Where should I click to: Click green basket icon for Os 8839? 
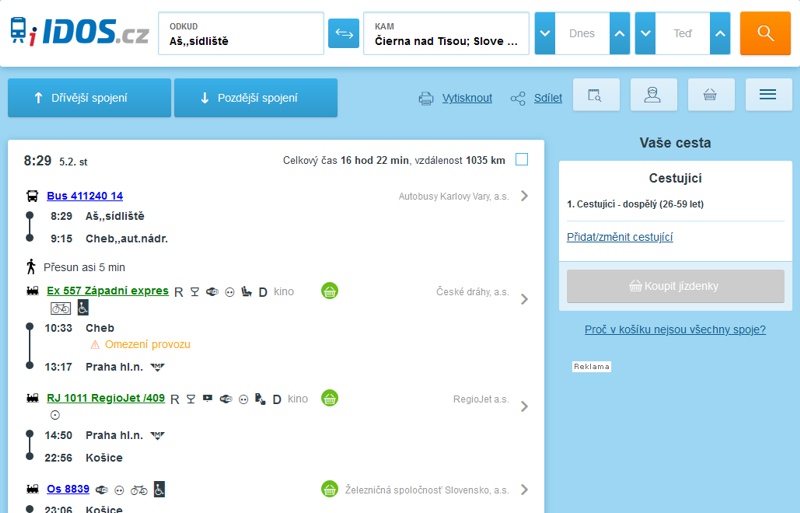pyautogui.click(x=329, y=489)
